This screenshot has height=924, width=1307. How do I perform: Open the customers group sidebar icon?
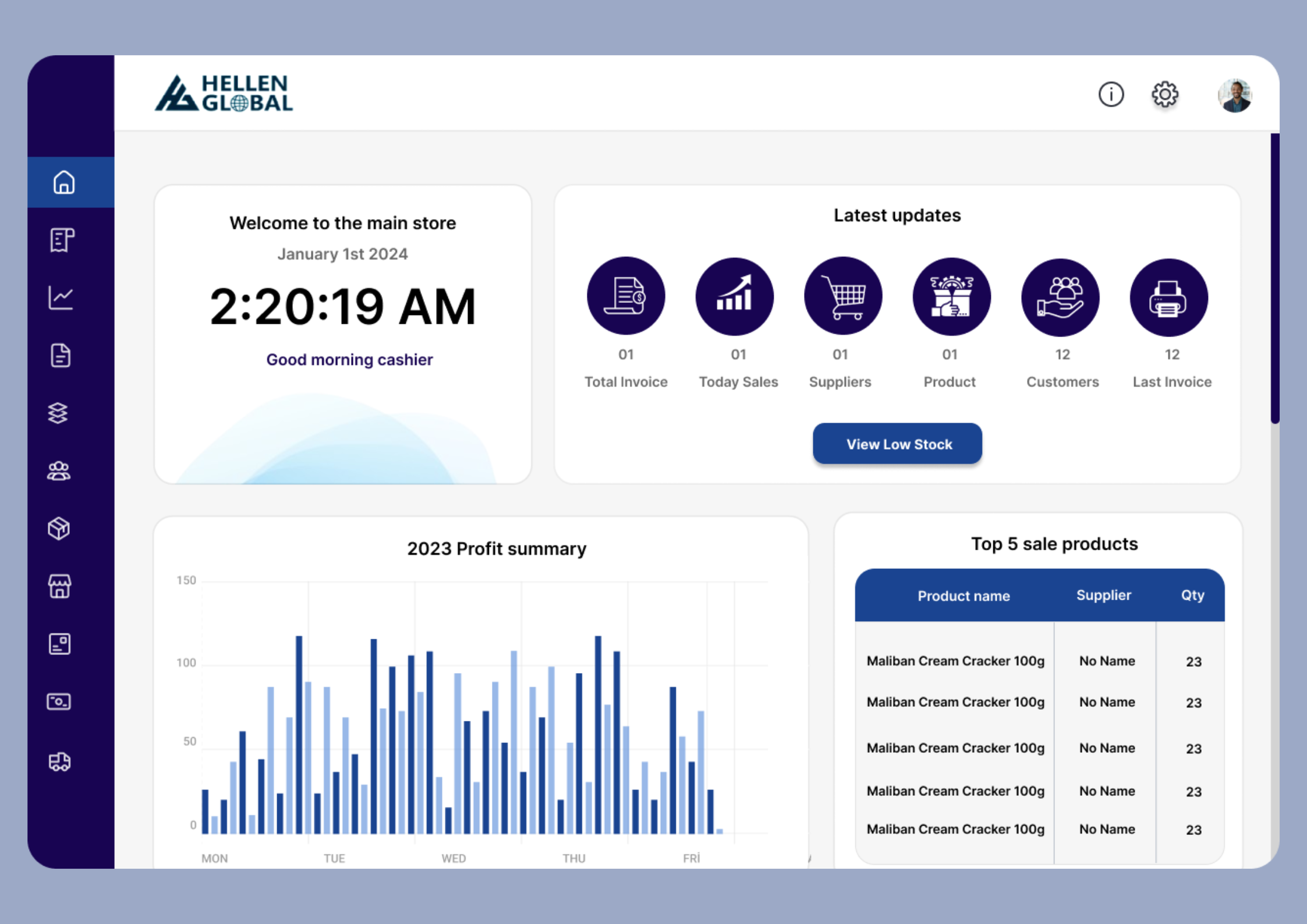(x=59, y=470)
